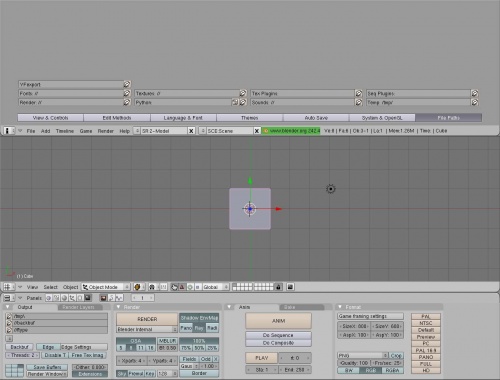Click the Game framing settings button
Screen dimensions: 500x380
[x=370, y=316]
